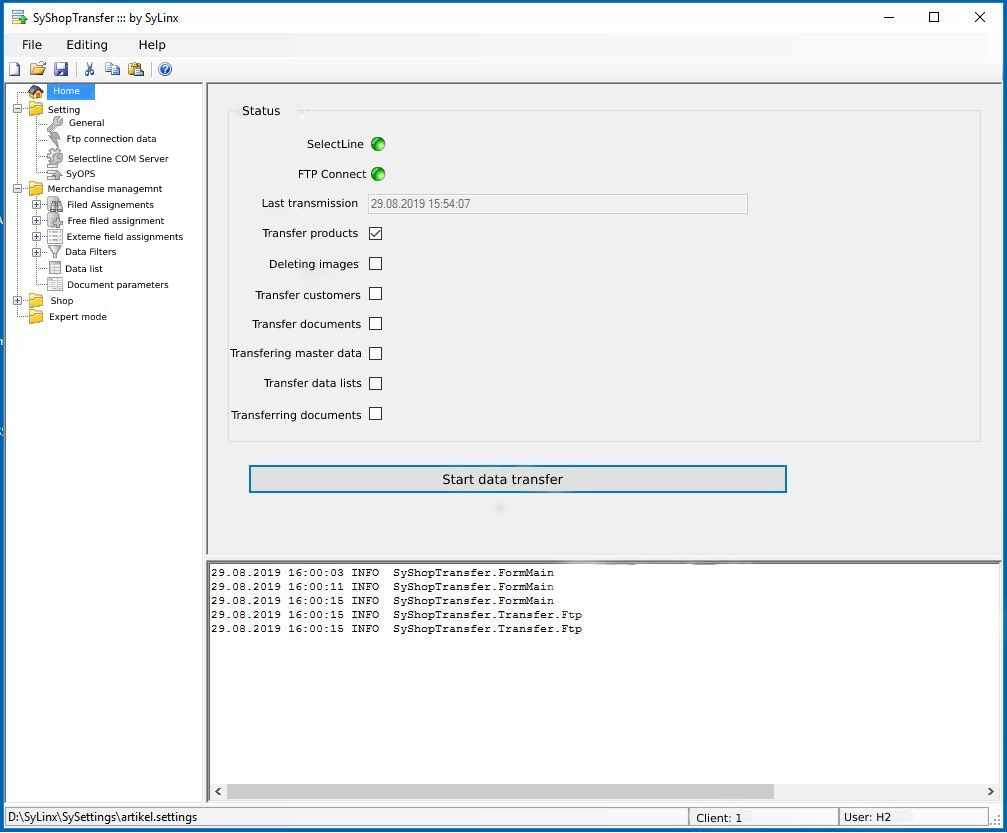Image resolution: width=1007 pixels, height=833 pixels.
Task: Enable the Transfer customers checkbox
Action: tap(376, 294)
